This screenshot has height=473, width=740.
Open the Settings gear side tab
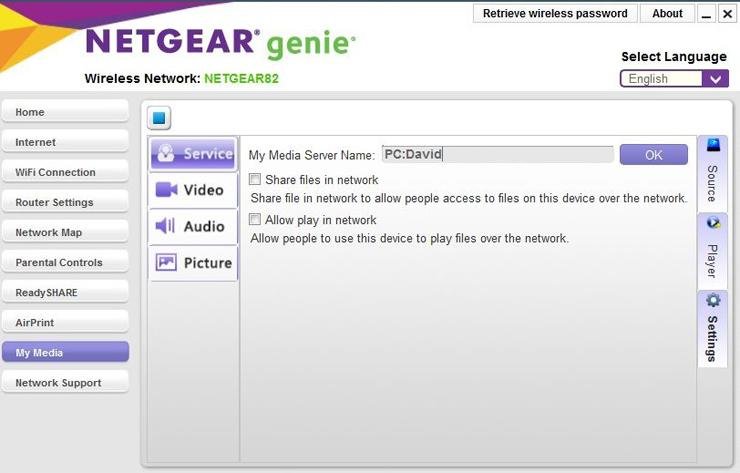[x=712, y=328]
